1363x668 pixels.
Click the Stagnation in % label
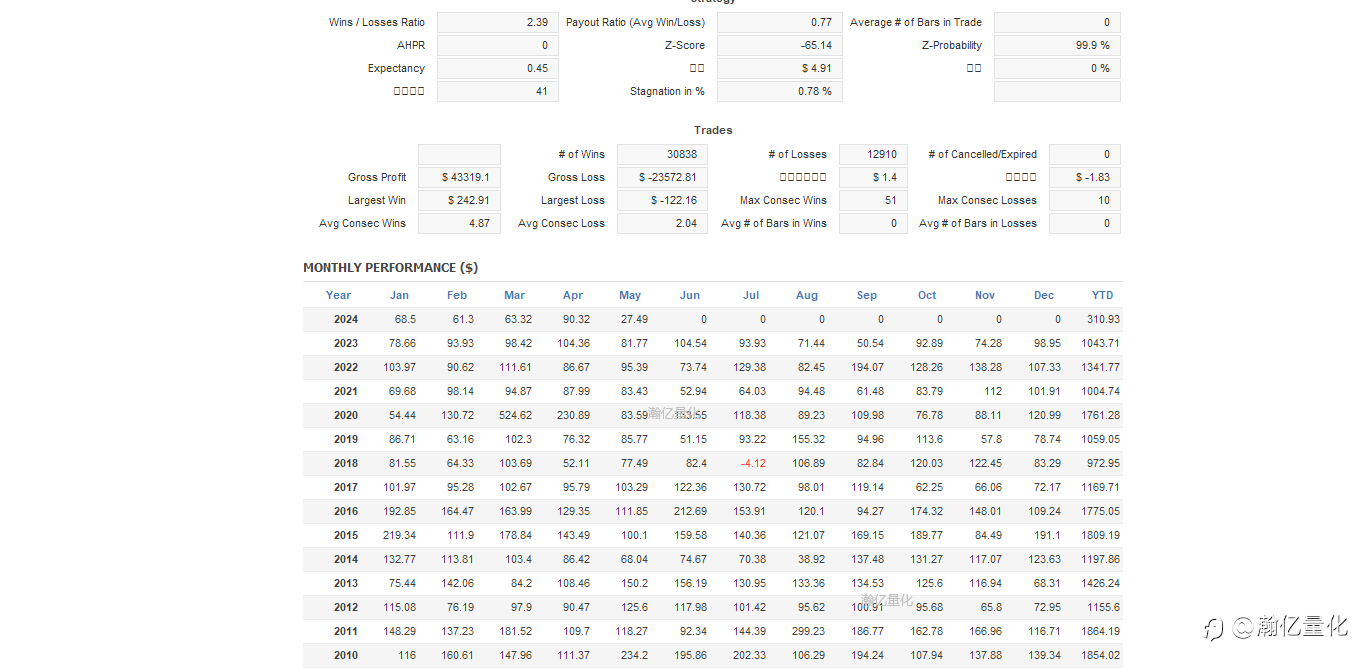point(667,91)
